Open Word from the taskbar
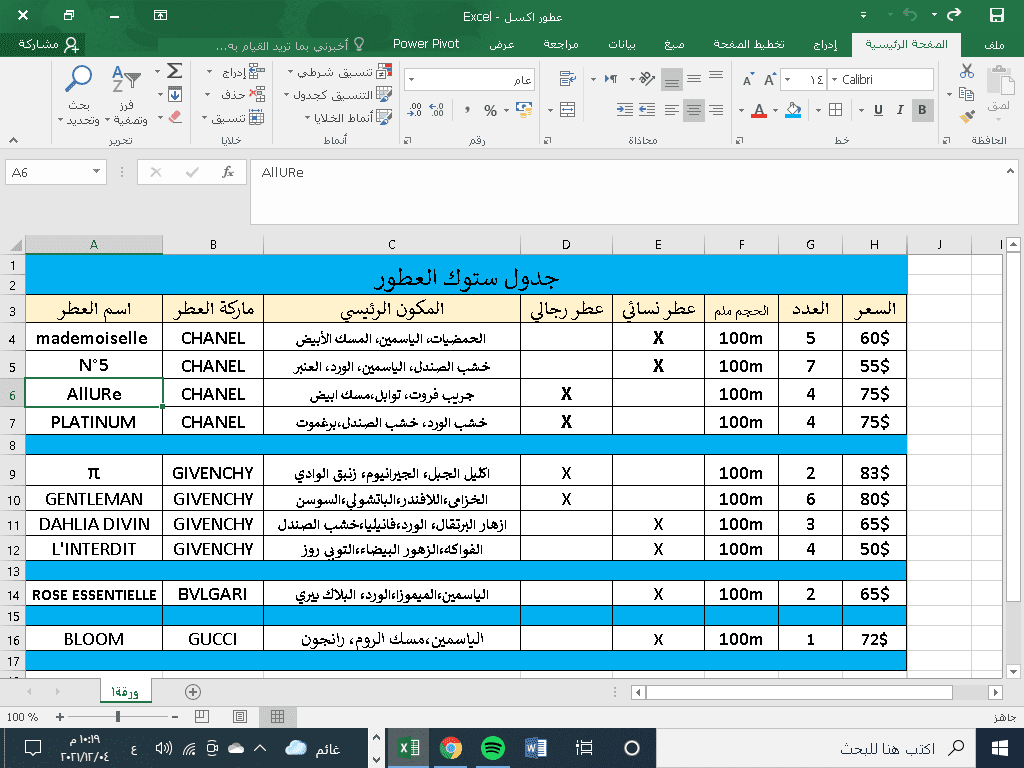 click(x=536, y=748)
